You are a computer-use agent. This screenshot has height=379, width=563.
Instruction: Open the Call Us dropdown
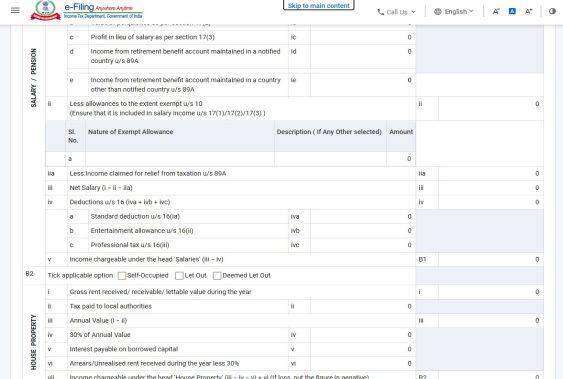(x=397, y=12)
